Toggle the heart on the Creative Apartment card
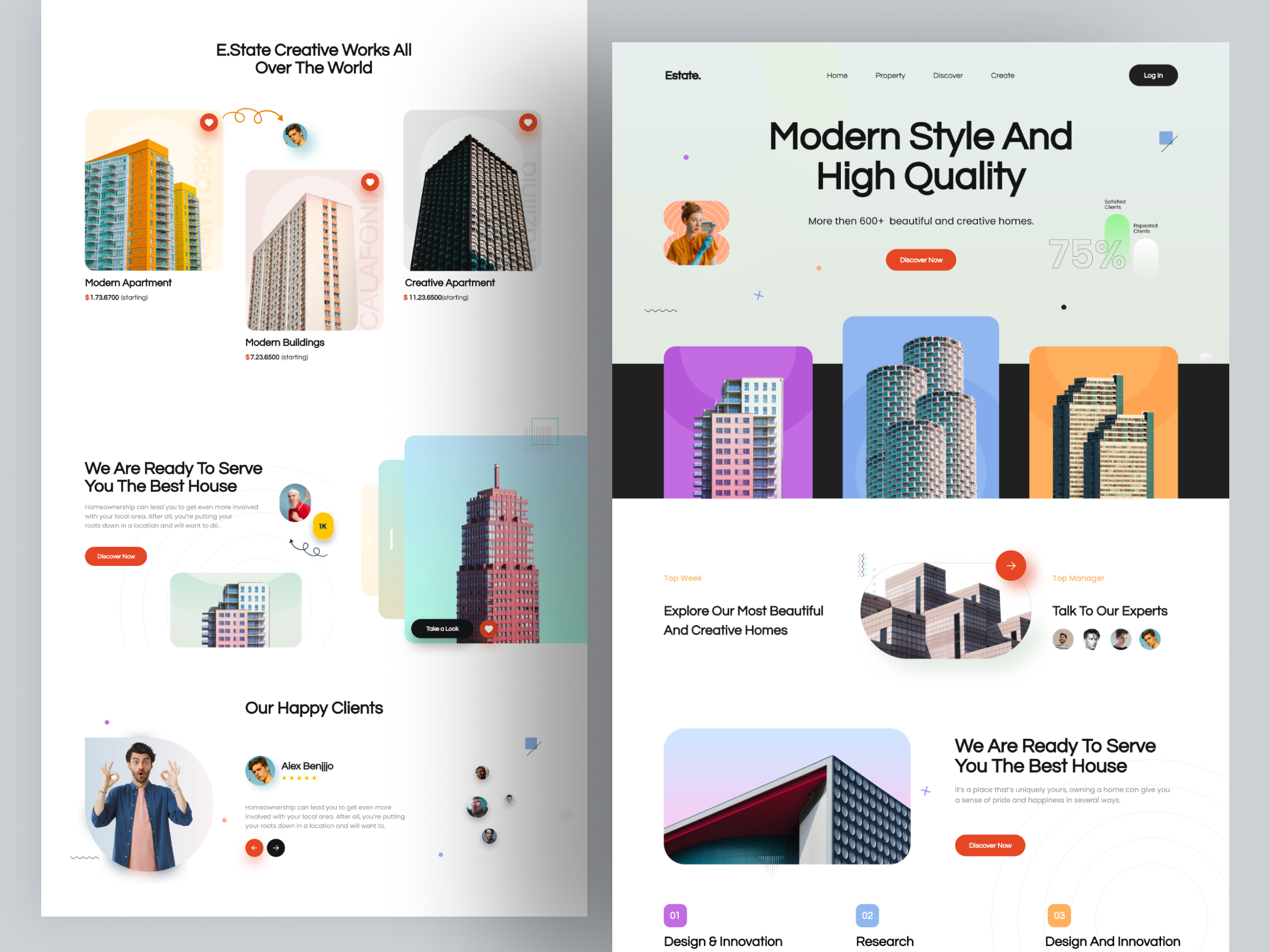Screen dimensions: 1270x952 [528, 122]
